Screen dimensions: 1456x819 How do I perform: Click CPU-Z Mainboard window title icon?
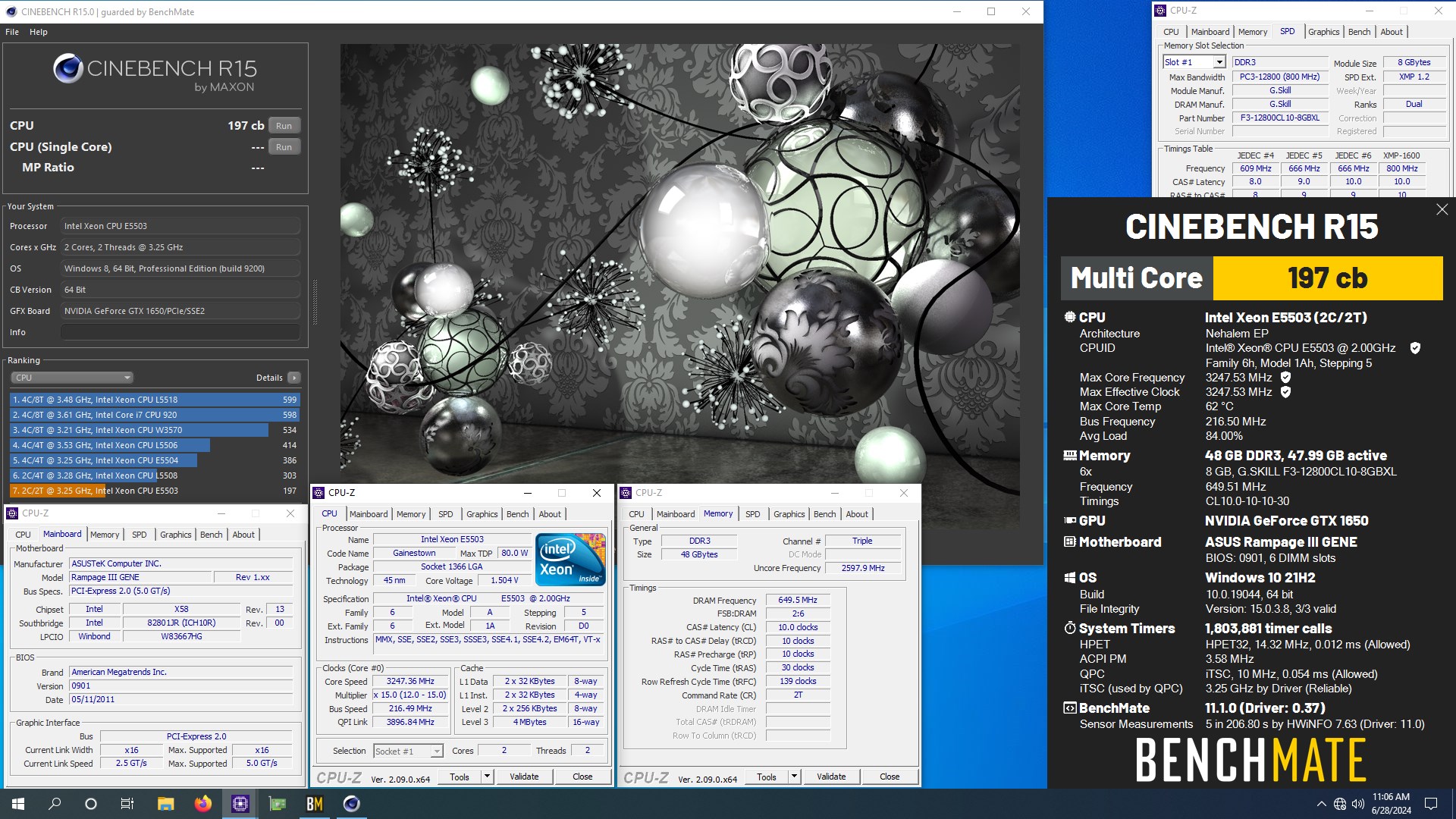(x=12, y=513)
